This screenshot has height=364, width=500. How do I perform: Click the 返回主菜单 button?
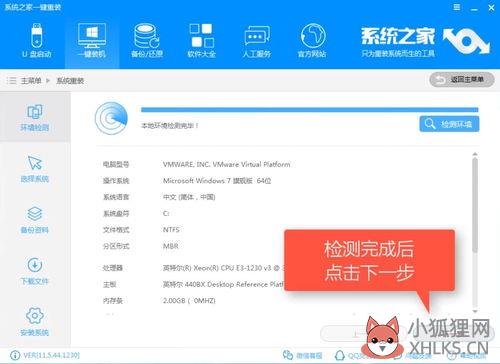[x=462, y=80]
